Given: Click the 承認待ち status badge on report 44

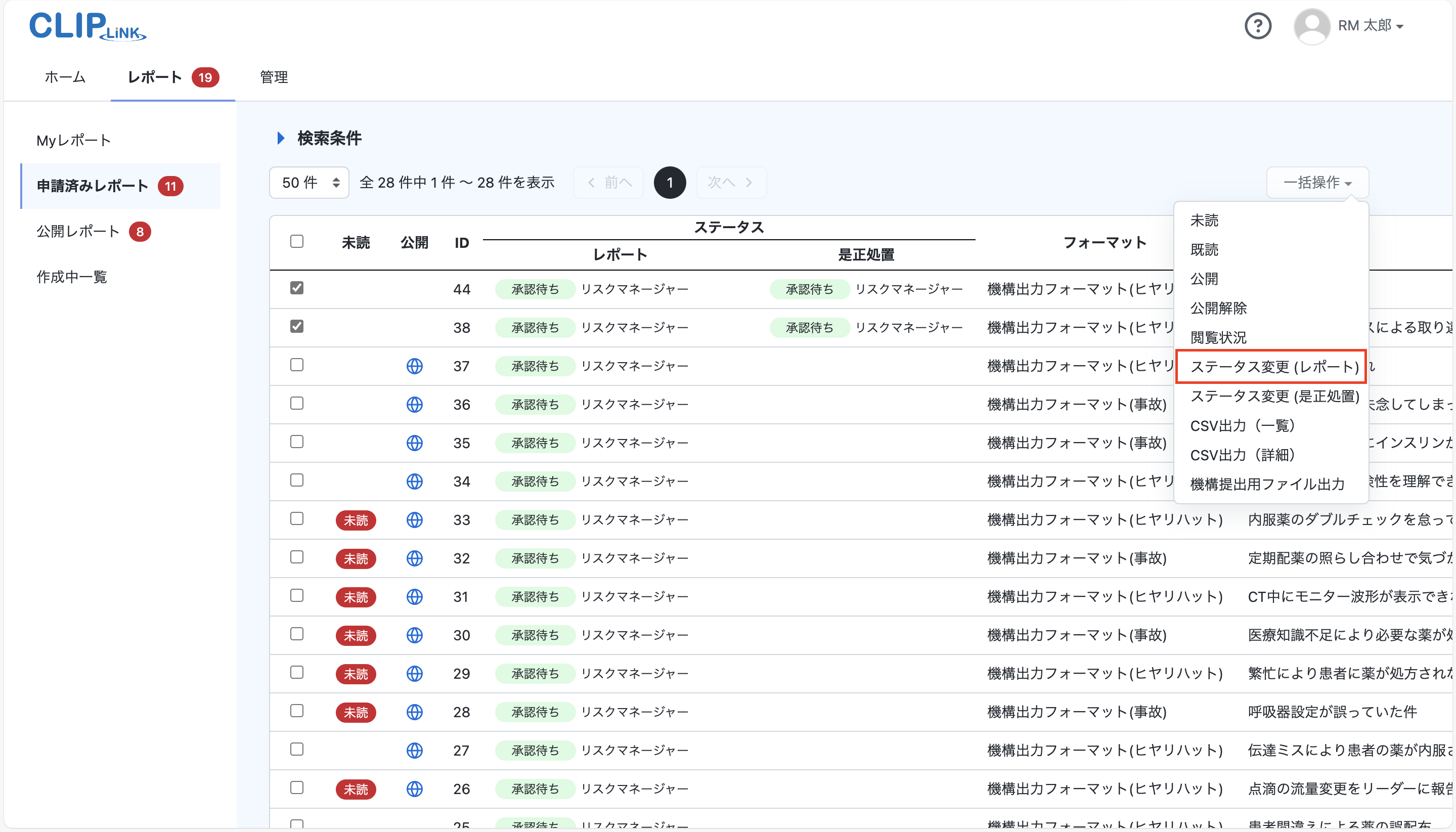Looking at the screenshot, I should pyautogui.click(x=535, y=289).
